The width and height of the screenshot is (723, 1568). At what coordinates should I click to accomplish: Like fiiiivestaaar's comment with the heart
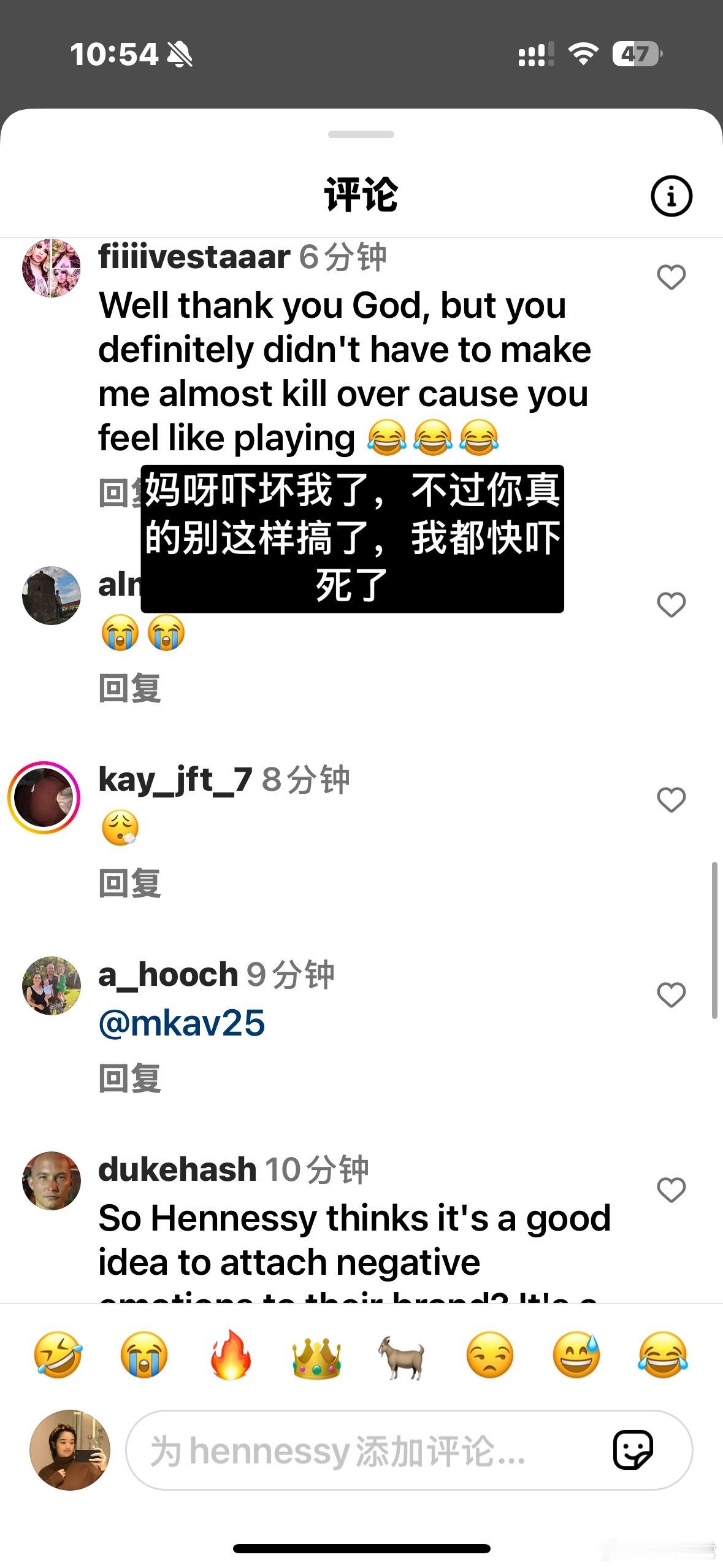(x=671, y=277)
